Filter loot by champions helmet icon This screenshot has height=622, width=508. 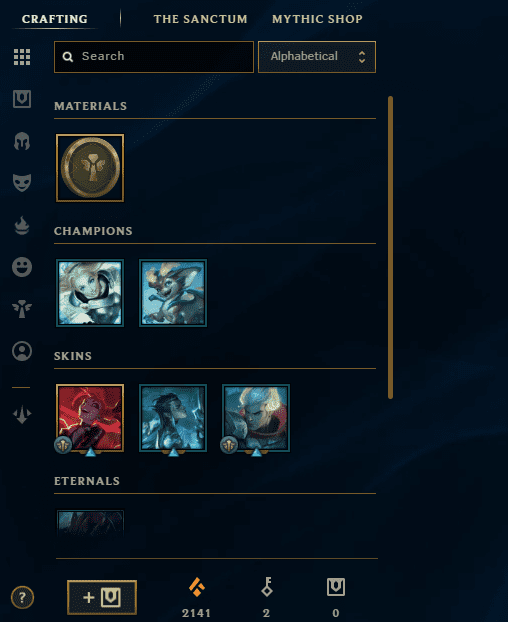[x=22, y=141]
